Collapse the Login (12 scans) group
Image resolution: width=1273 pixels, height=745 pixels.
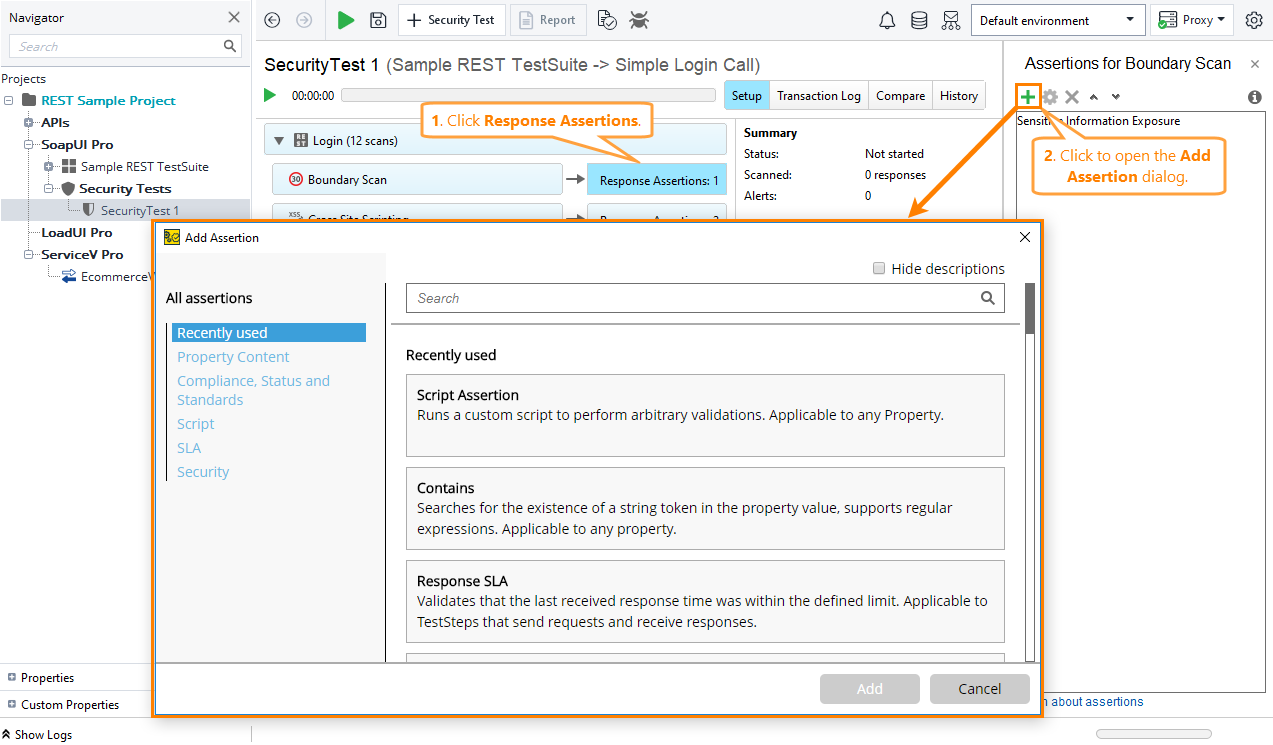pos(279,141)
